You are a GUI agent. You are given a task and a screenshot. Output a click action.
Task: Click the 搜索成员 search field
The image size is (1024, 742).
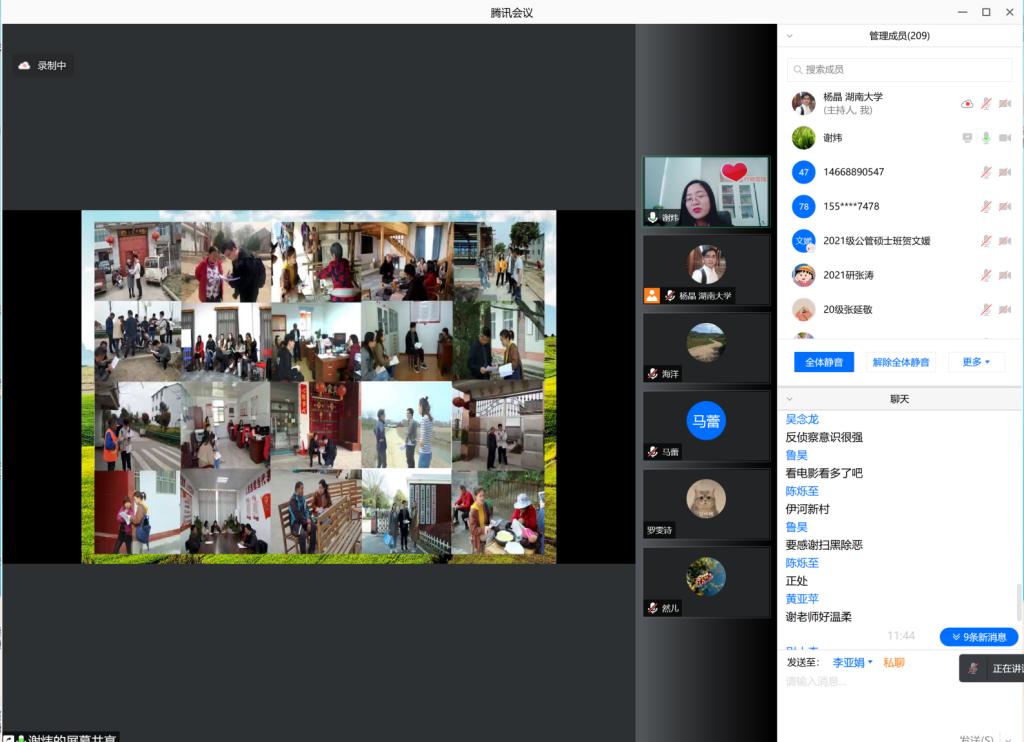900,69
